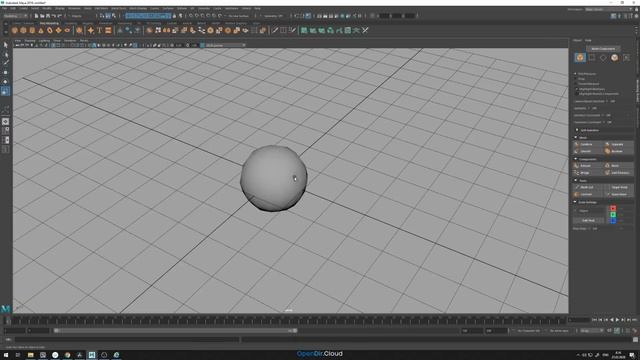This screenshot has width=640, height=360.
Task: Switch to the Poly Modeling shelf tab
Action: [49, 23]
